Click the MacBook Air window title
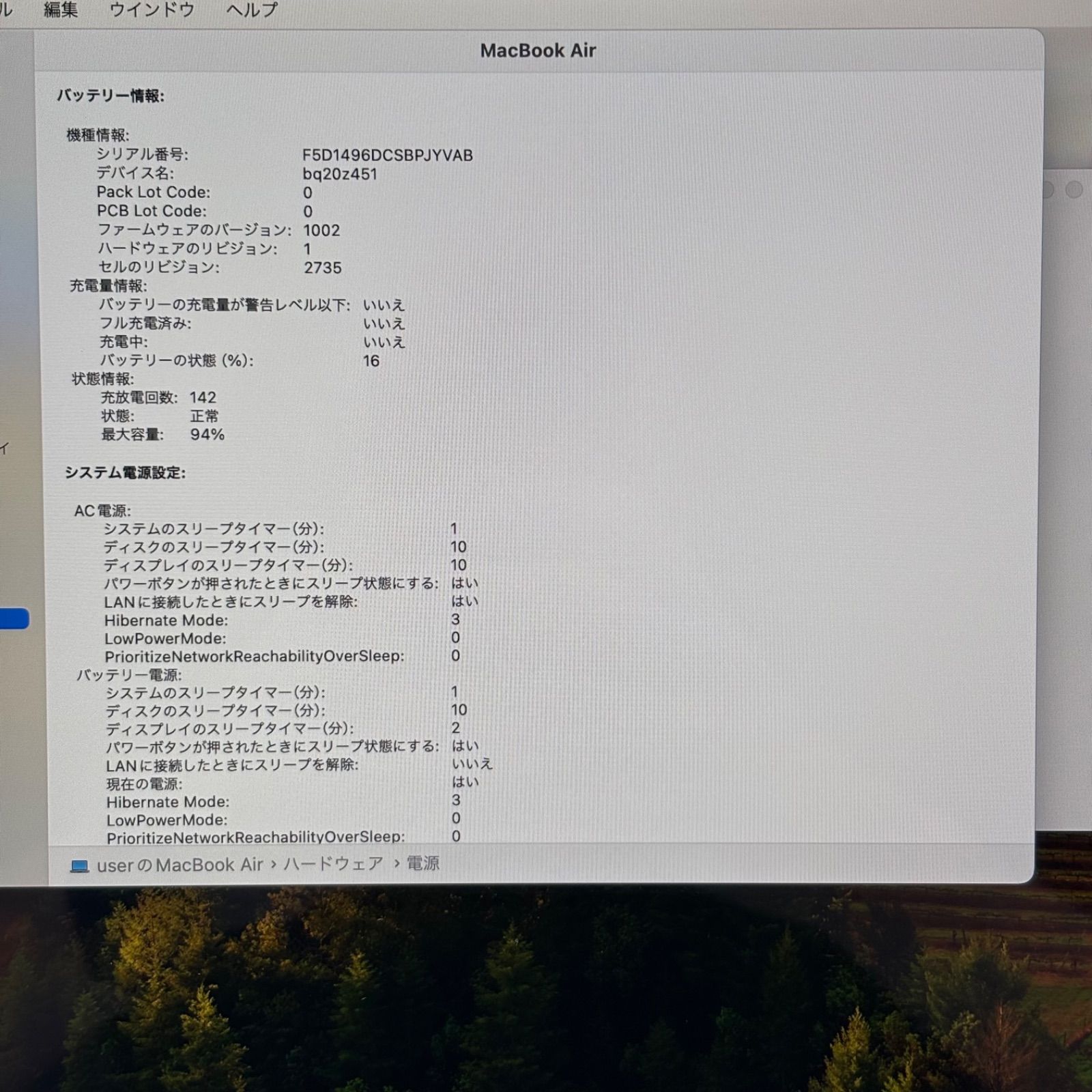Screen dimensions: 1092x1092 coord(538,51)
